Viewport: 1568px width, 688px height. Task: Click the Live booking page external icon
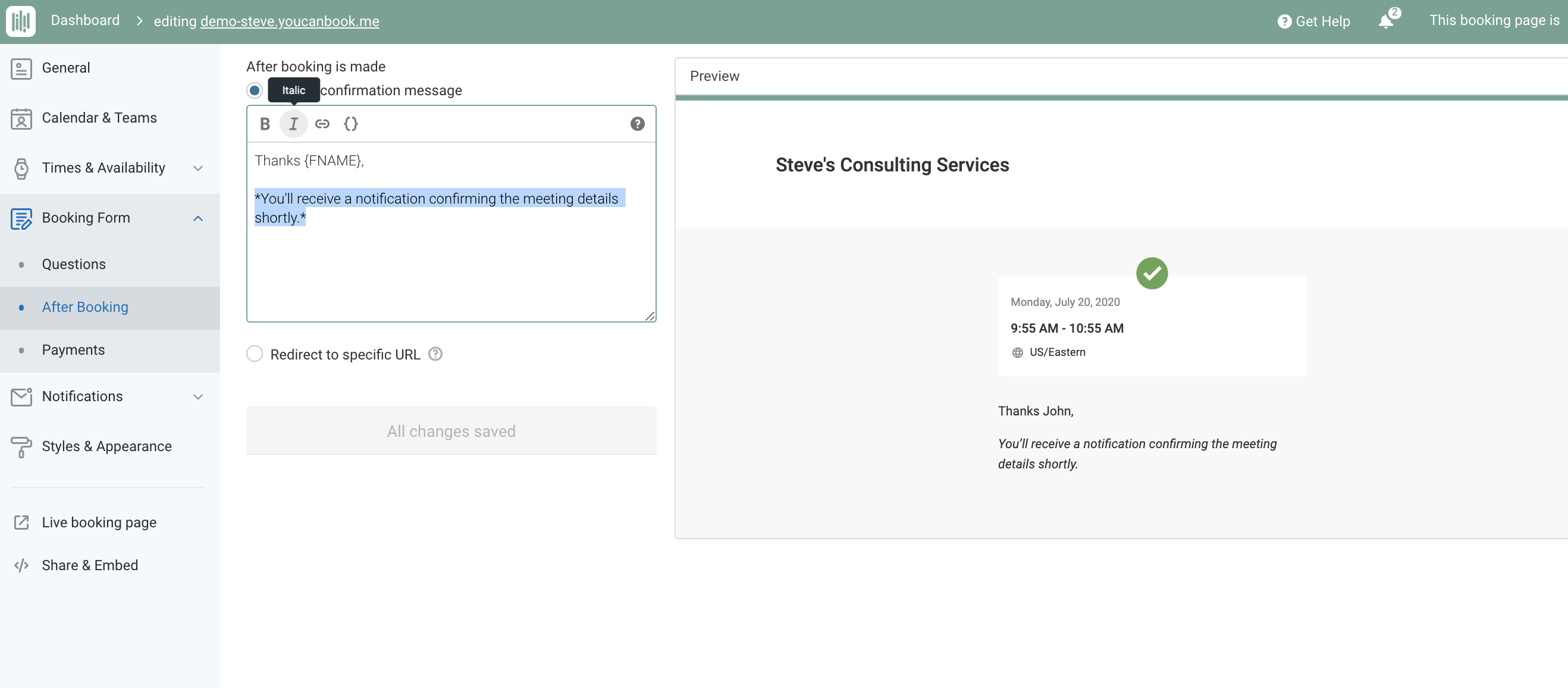pyautogui.click(x=21, y=523)
